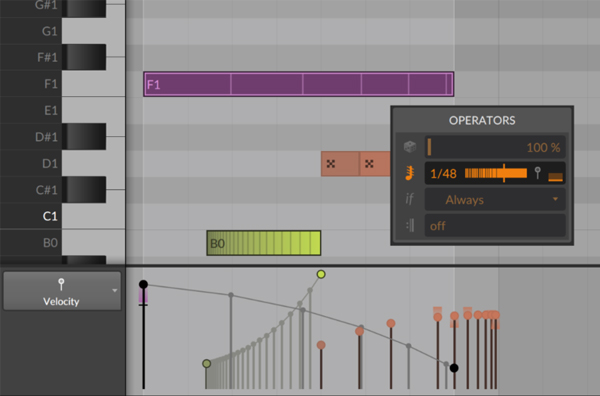Viewport: 600px width, 396px height.
Task: Click the Recurrence icon beside the 'off' field
Action: point(410,225)
